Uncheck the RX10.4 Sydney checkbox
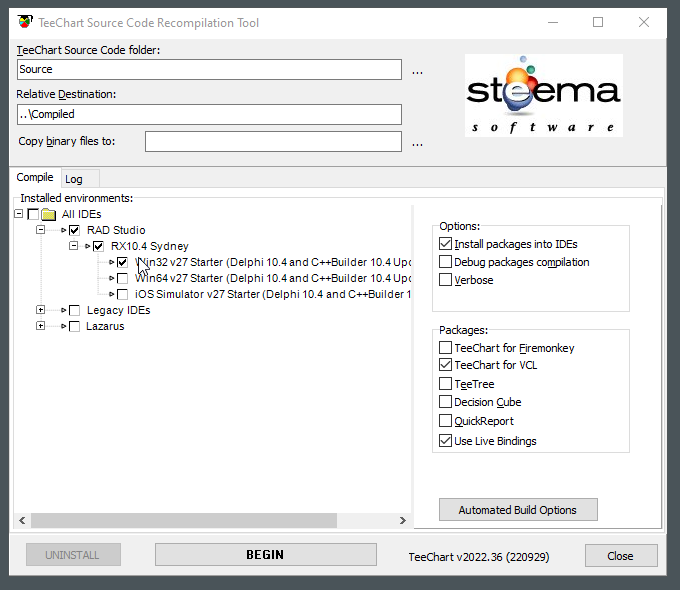 click(x=98, y=246)
